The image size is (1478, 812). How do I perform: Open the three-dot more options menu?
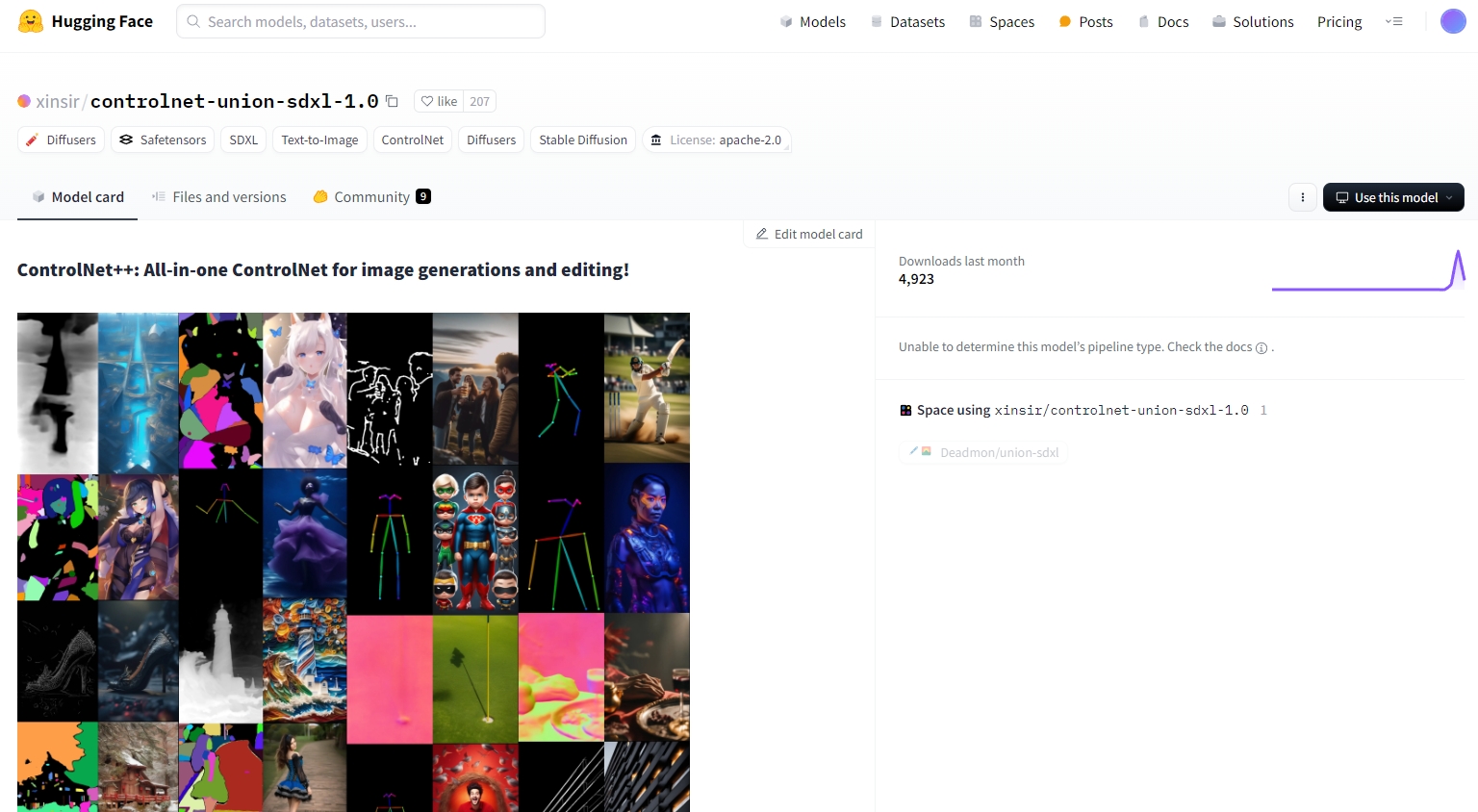pos(1303,197)
